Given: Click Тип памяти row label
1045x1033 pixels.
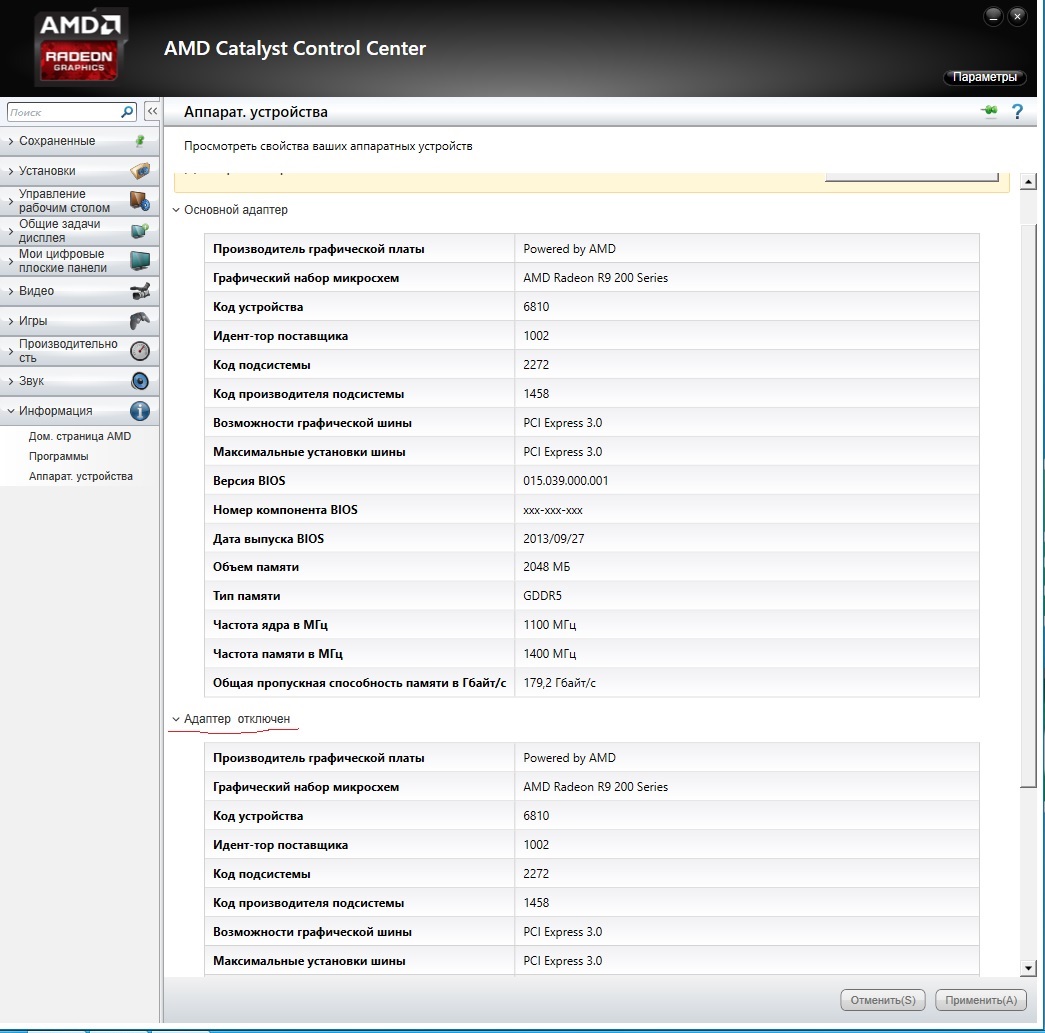Looking at the screenshot, I should (246, 596).
